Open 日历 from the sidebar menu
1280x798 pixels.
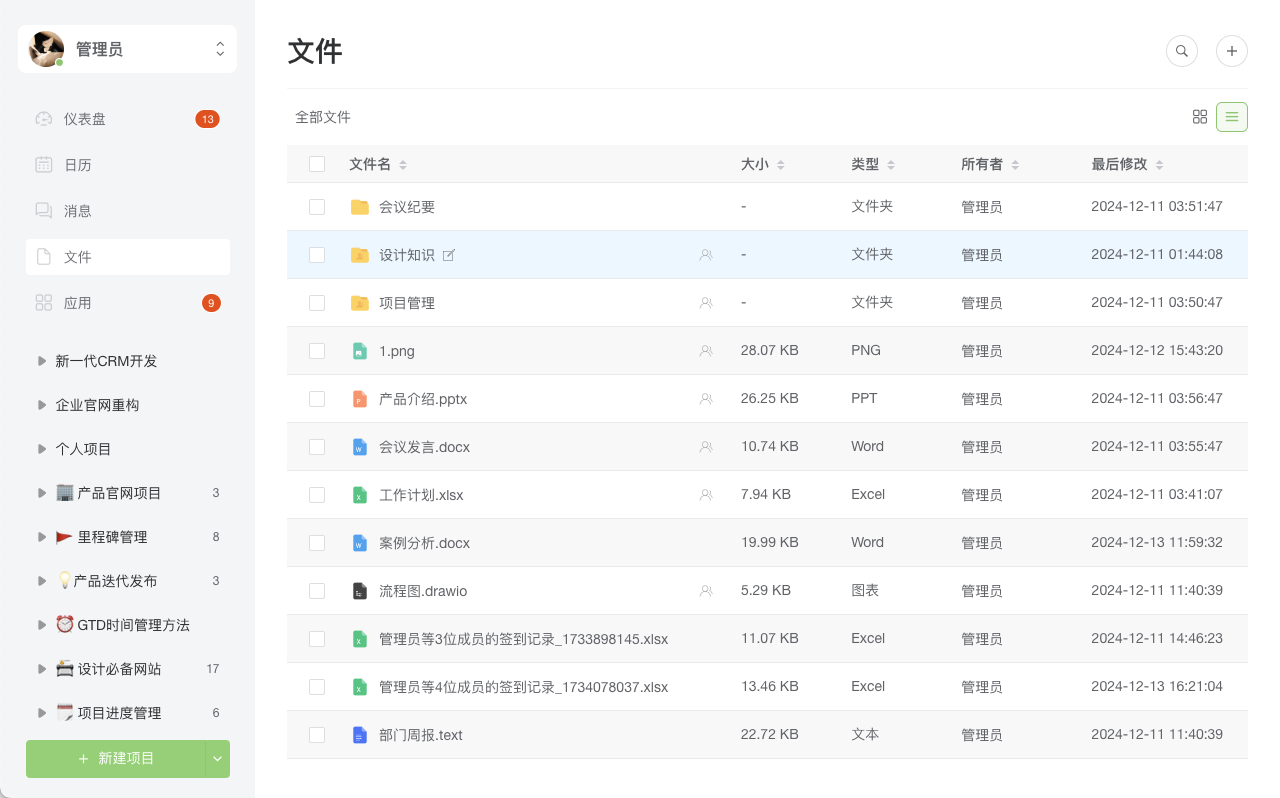pos(128,165)
